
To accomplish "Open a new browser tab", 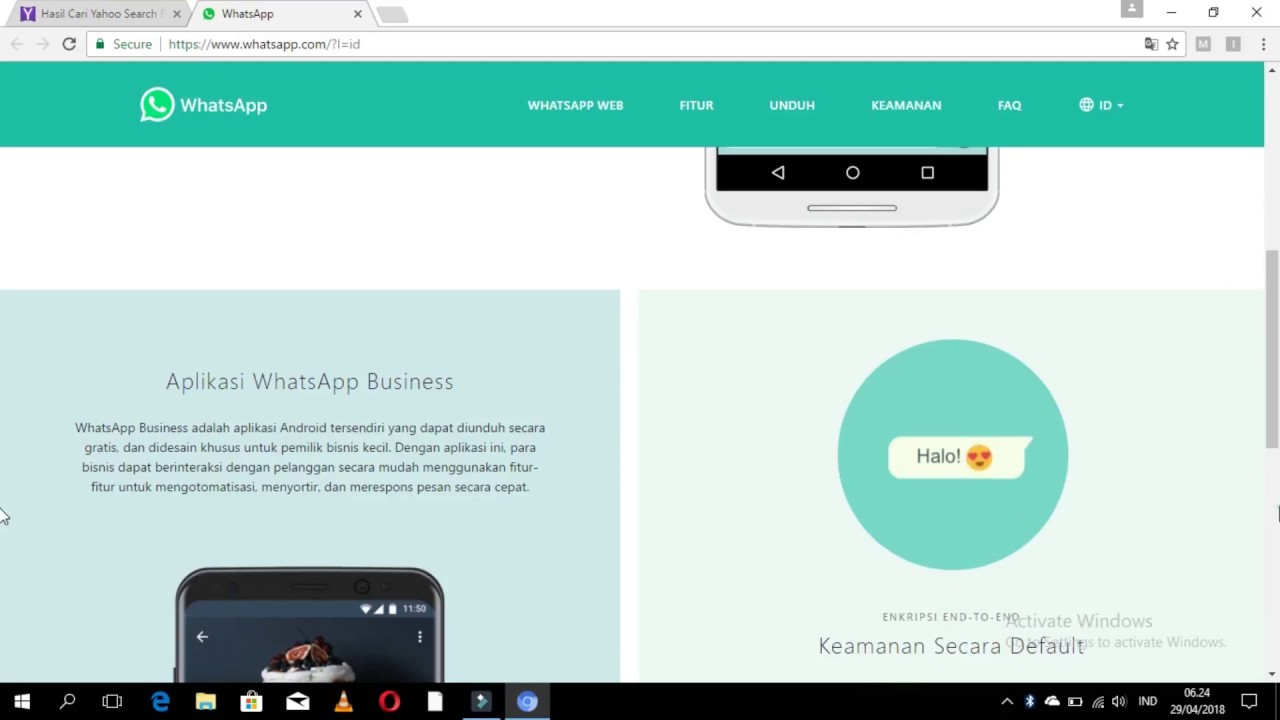I will (393, 14).
